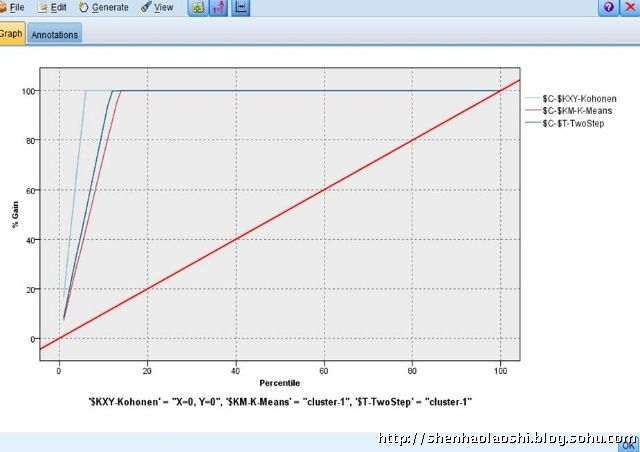This screenshot has height=452, width=640.
Task: Click the 100 tick on the % Gain axis
Action: 28,91
